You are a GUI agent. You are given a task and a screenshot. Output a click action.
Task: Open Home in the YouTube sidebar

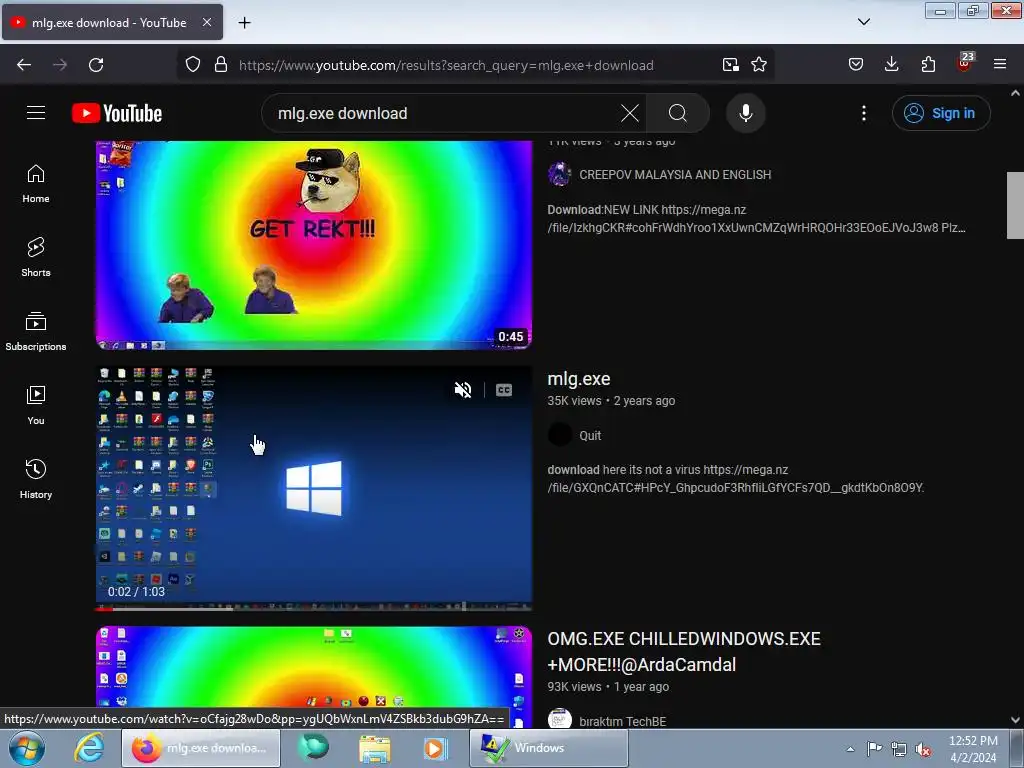click(x=36, y=184)
